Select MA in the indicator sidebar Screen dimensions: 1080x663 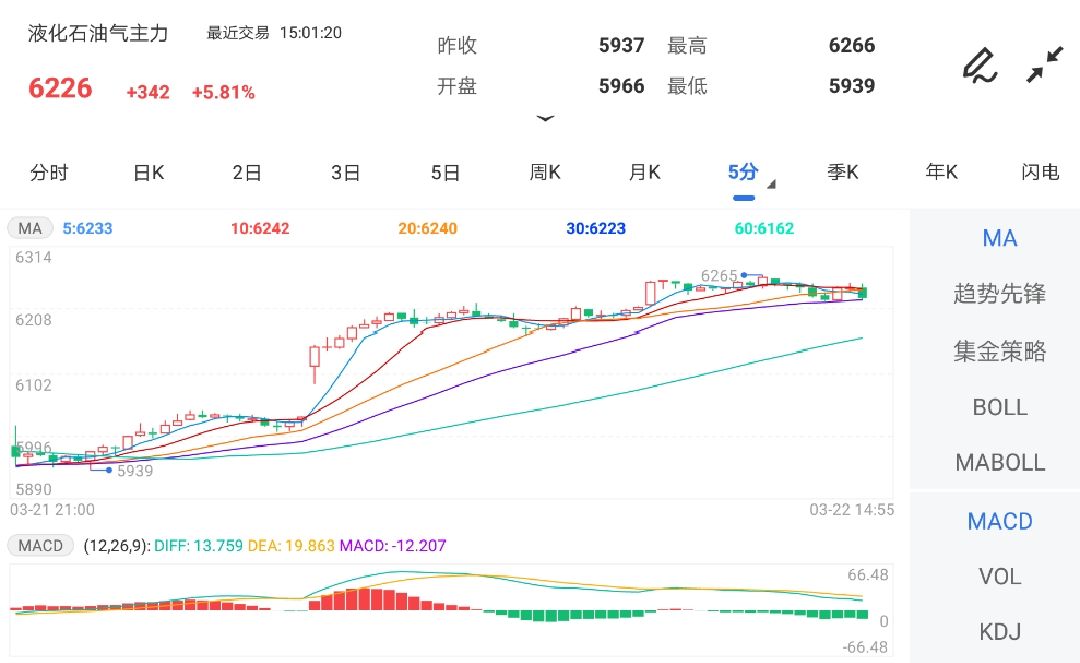click(999, 238)
